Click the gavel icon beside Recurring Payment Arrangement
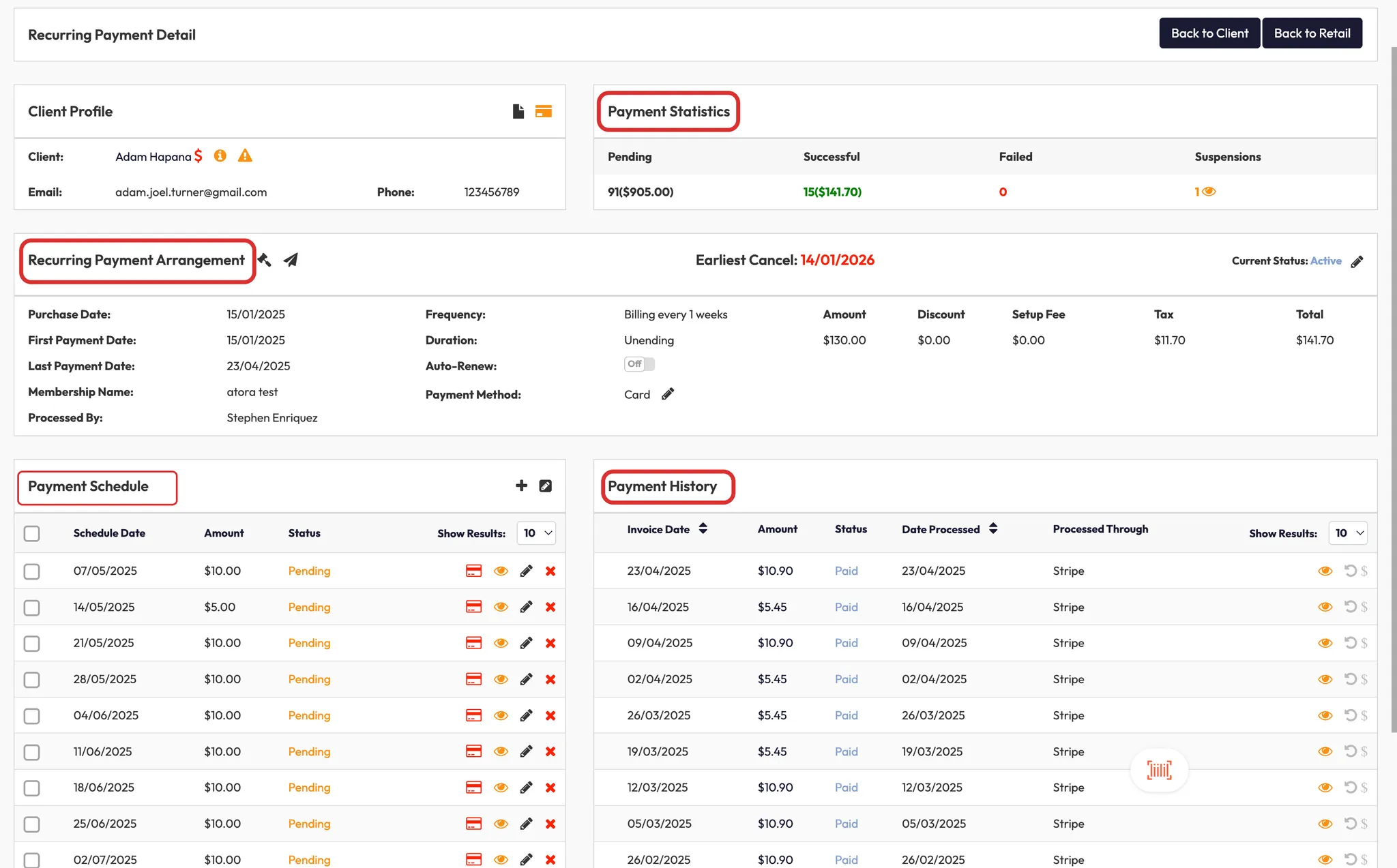 (x=265, y=260)
